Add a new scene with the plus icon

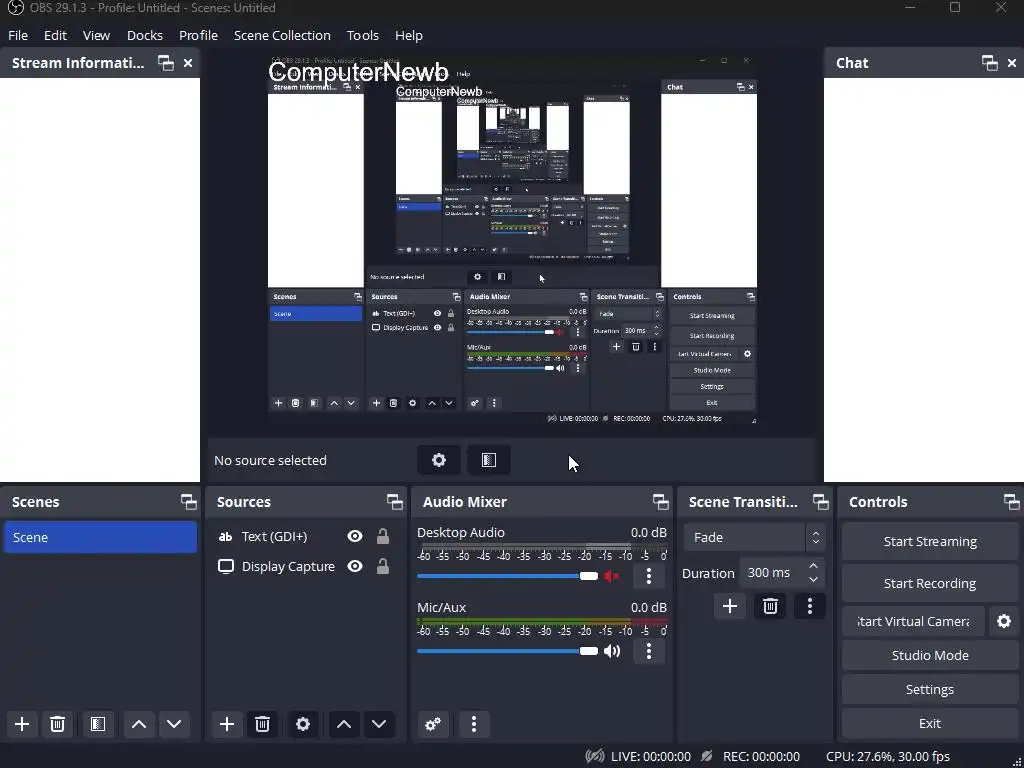22,724
